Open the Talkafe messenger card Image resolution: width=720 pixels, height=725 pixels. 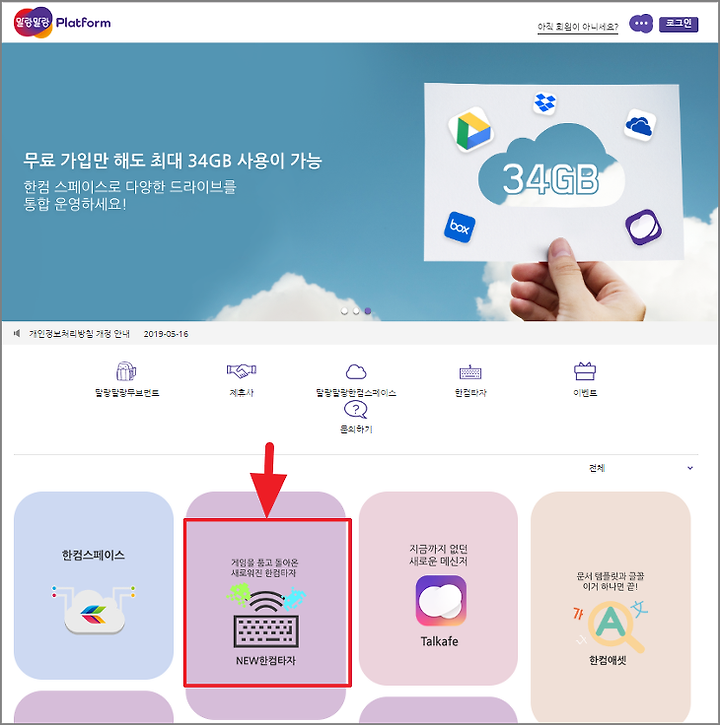point(438,588)
